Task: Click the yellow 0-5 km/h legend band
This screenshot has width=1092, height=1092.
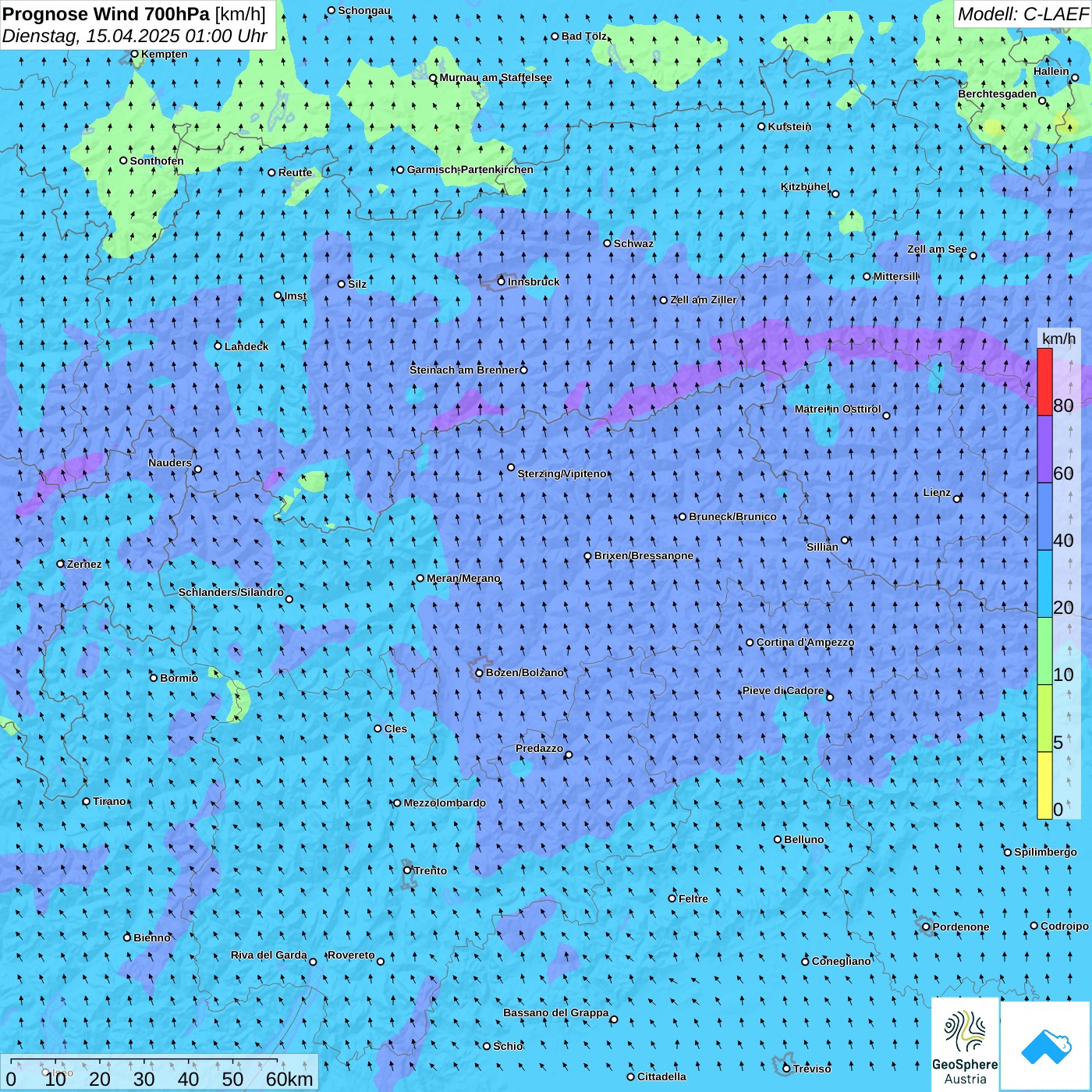Action: tap(1044, 785)
